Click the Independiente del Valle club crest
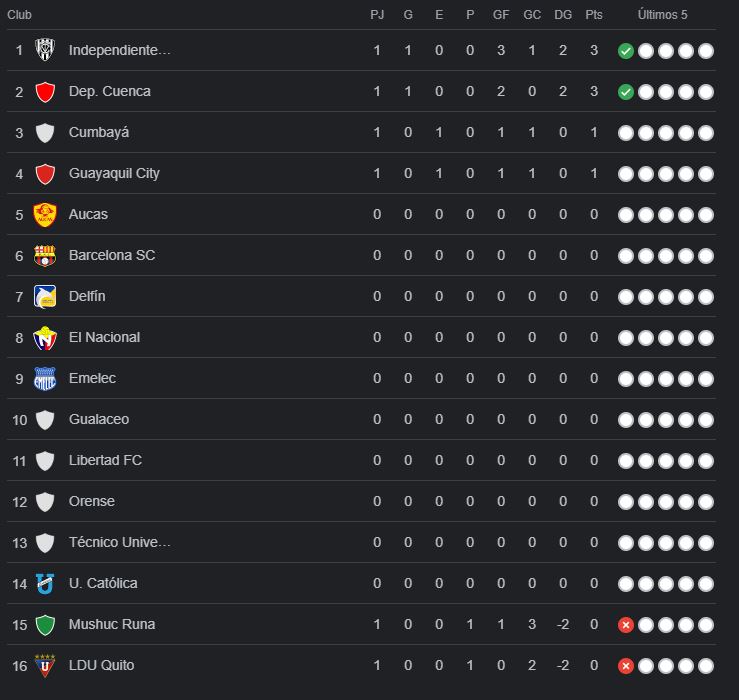This screenshot has height=700, width=739. [x=44, y=50]
